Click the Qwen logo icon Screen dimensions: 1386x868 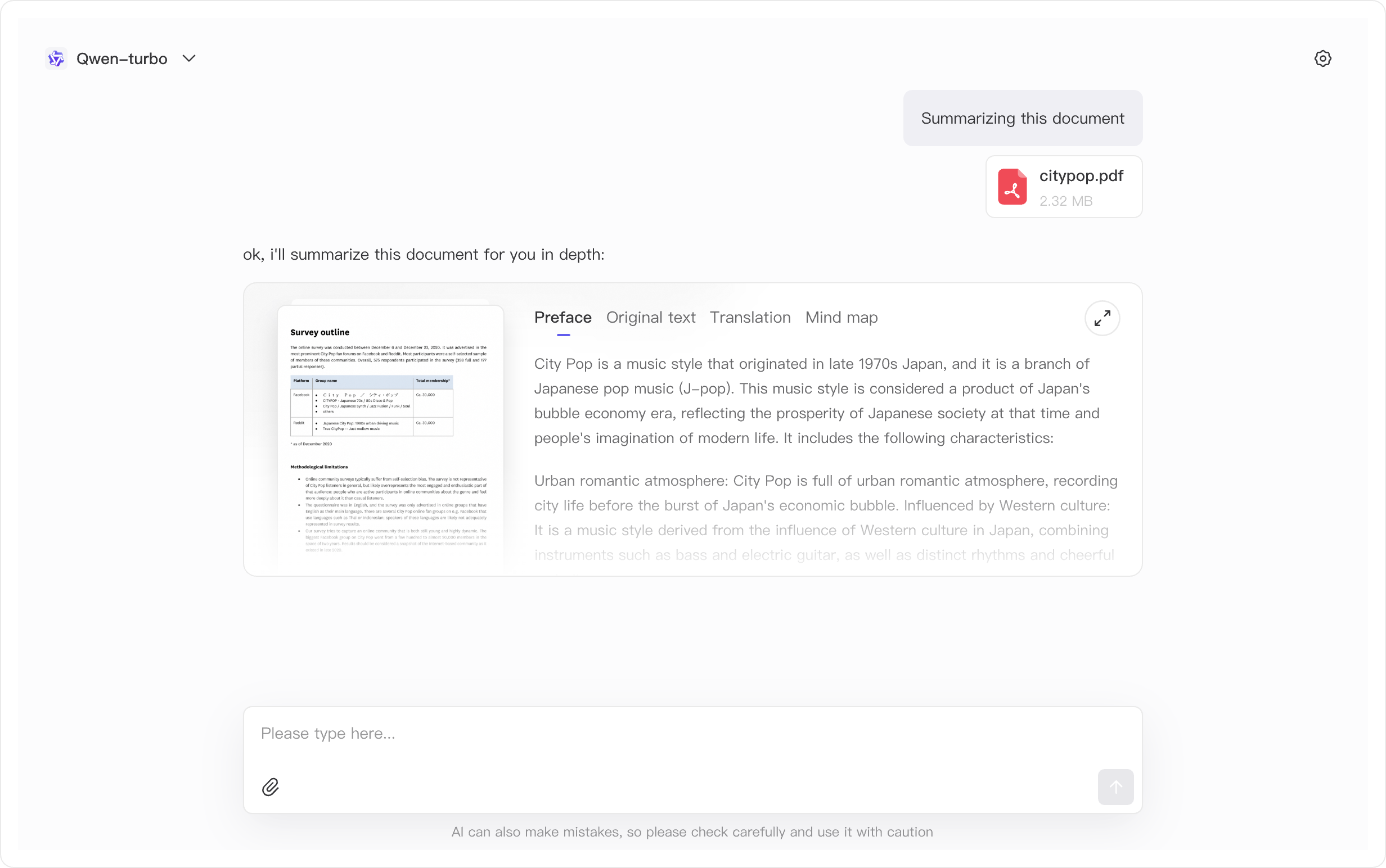point(56,58)
